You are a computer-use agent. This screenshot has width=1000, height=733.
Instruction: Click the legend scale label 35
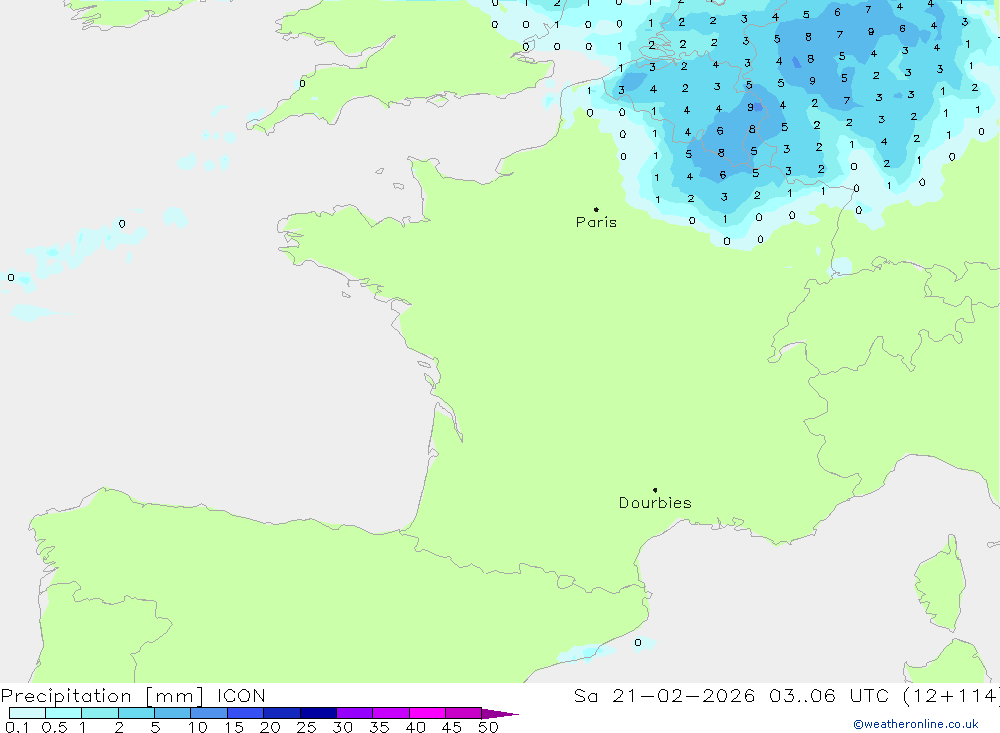pyautogui.click(x=379, y=727)
